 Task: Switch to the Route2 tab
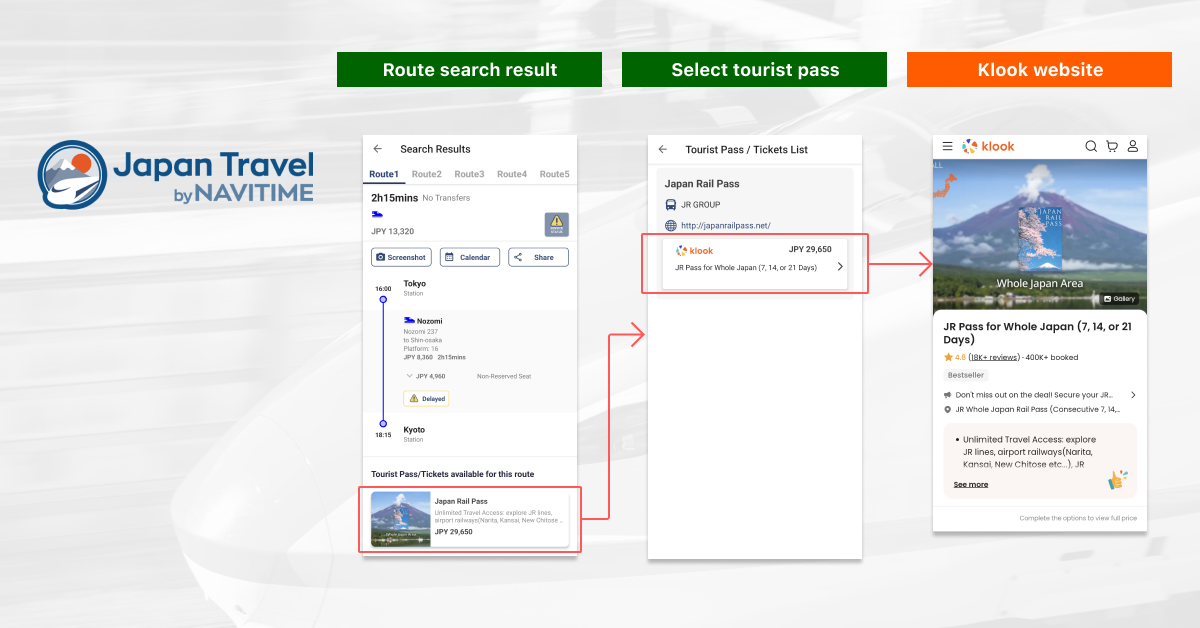click(x=426, y=174)
